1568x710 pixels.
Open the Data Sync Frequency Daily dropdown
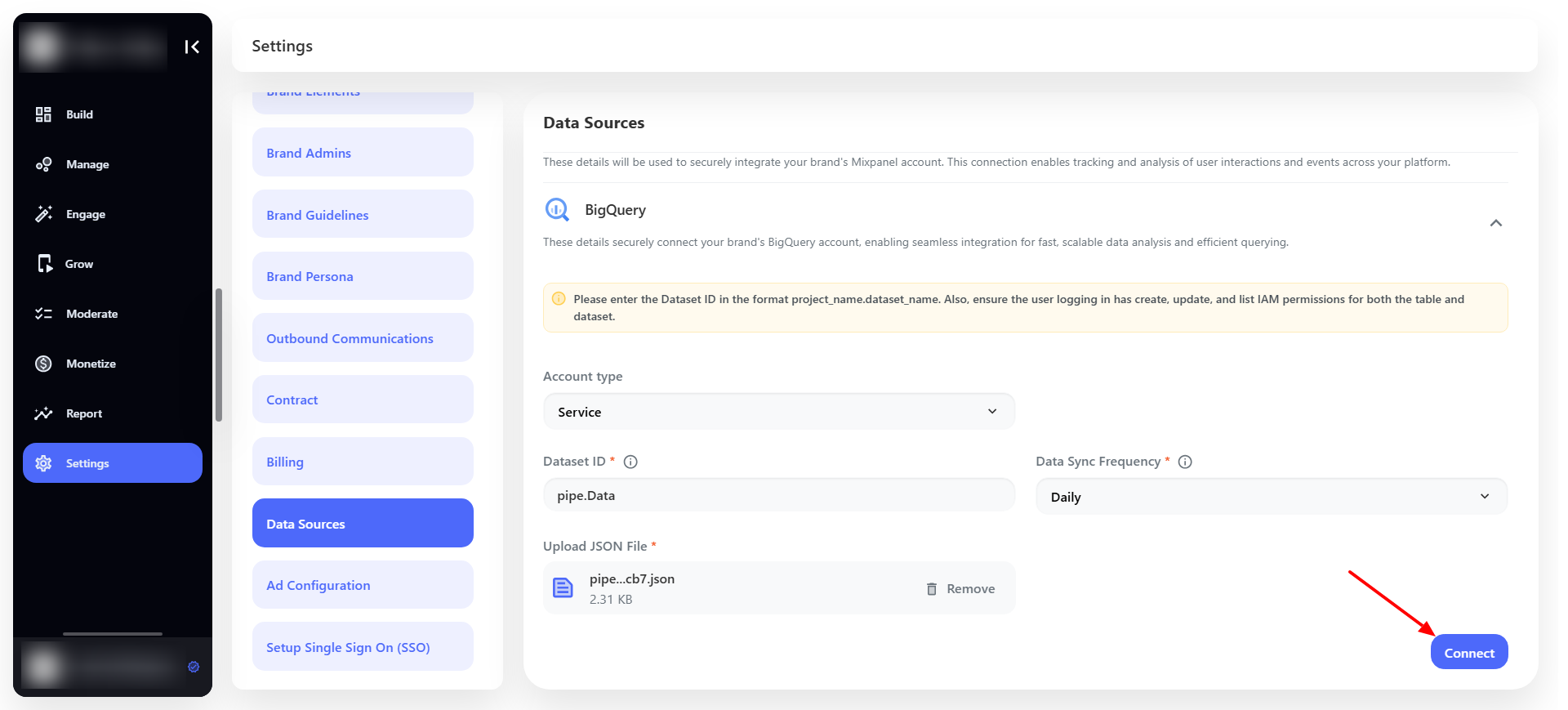coord(1272,497)
